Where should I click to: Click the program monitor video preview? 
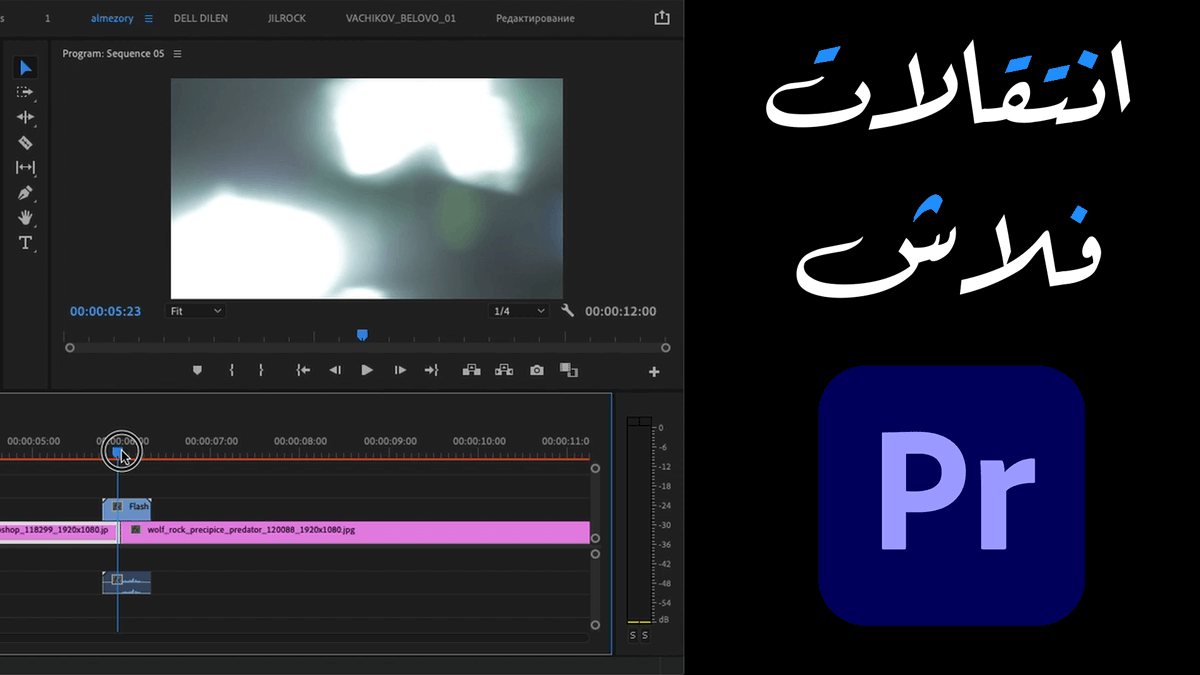pyautogui.click(x=367, y=188)
